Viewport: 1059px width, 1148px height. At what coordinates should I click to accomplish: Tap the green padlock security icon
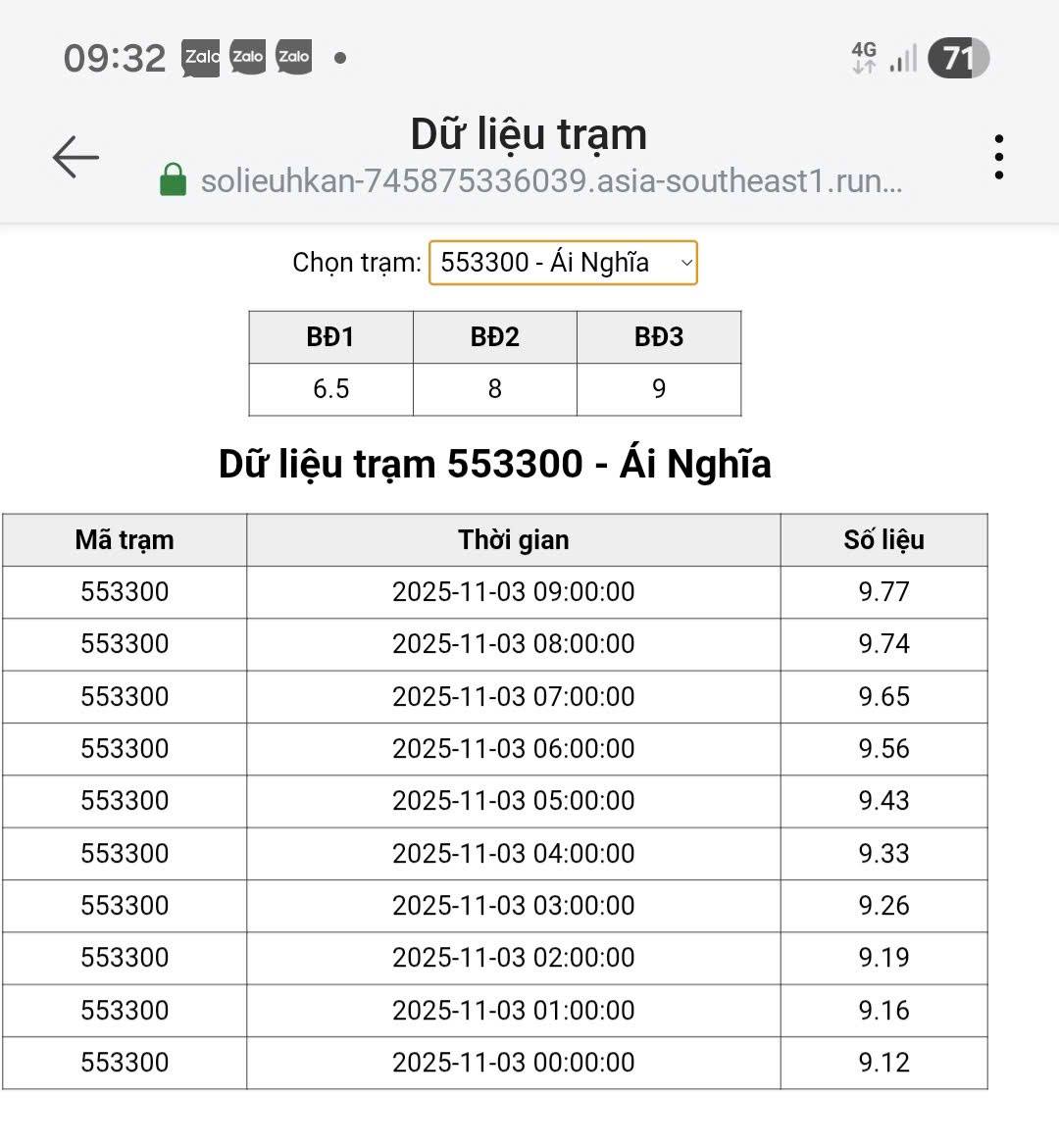coord(173,180)
